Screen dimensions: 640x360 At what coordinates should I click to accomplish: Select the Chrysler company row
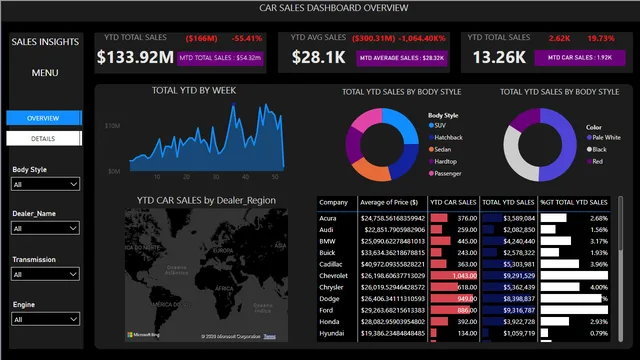[464, 287]
